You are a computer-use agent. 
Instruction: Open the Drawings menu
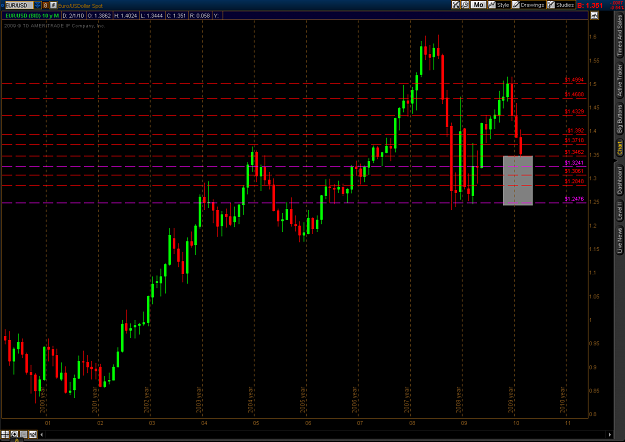click(x=529, y=5)
